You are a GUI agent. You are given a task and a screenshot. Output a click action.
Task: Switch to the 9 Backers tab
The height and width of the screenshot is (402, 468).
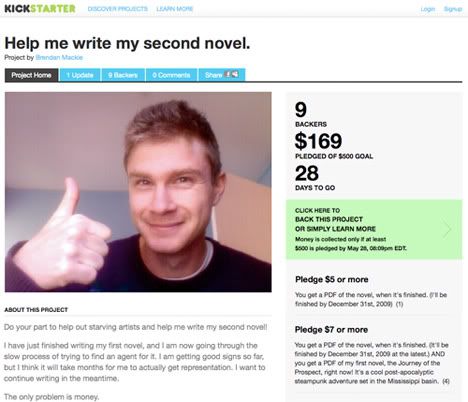point(123,75)
